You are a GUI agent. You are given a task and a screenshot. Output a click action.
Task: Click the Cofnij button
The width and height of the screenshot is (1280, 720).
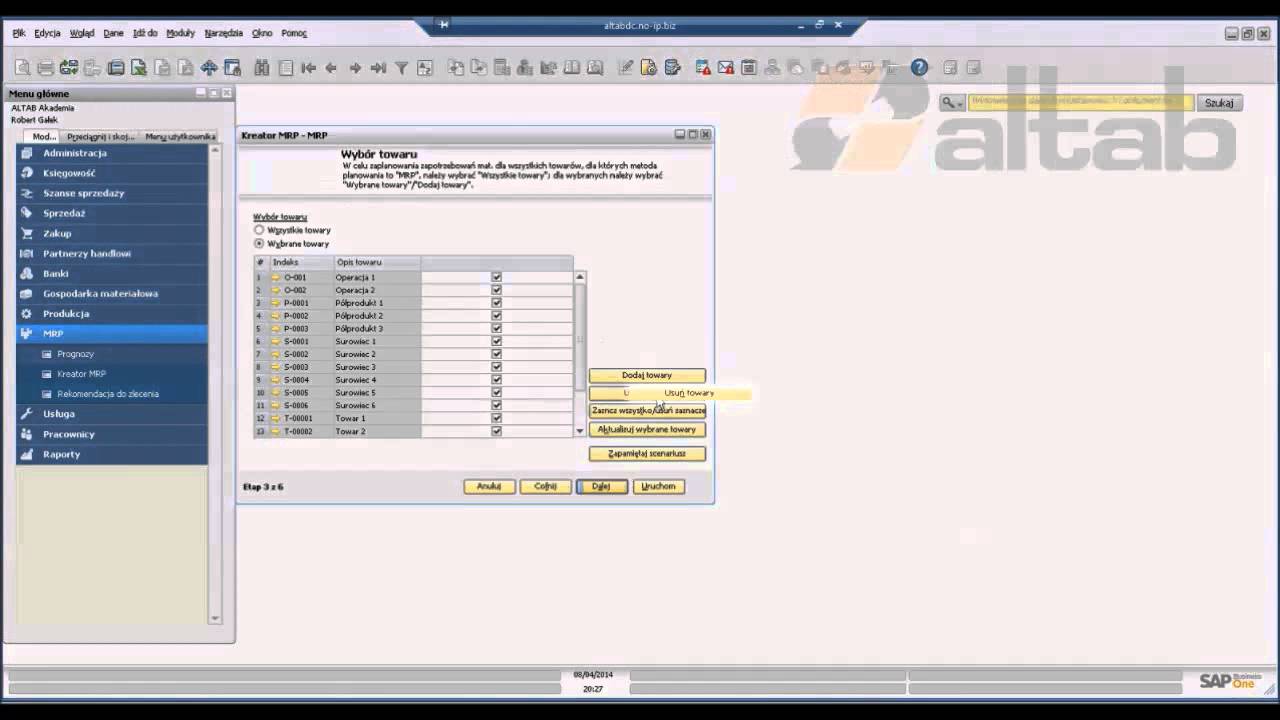coord(545,486)
